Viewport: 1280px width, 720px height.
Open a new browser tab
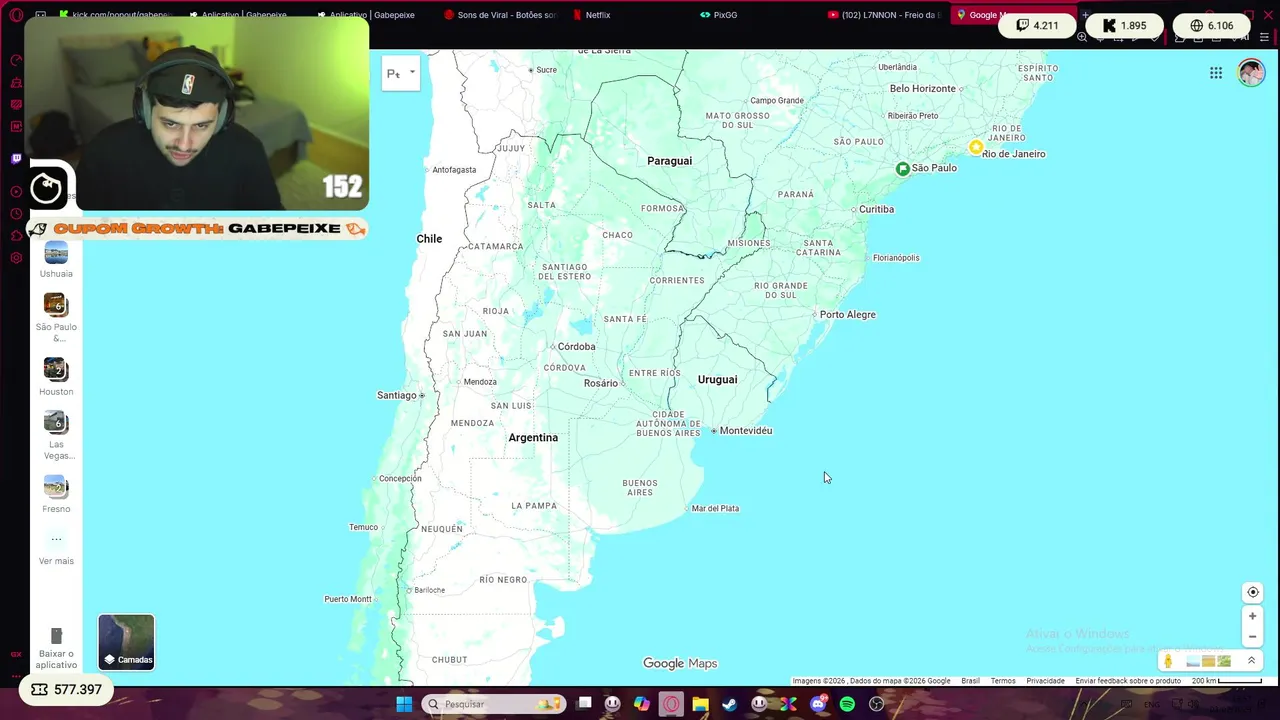[x=1085, y=15]
